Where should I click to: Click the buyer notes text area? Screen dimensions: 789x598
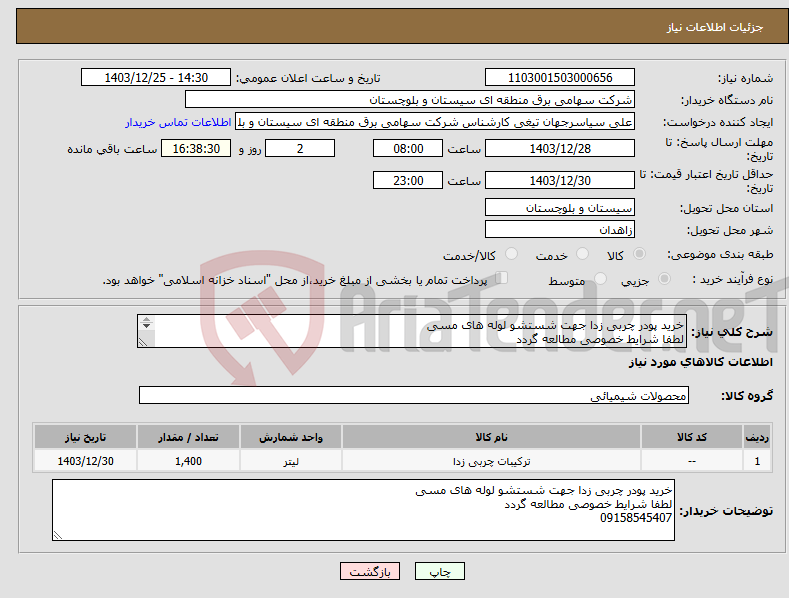pos(363,510)
